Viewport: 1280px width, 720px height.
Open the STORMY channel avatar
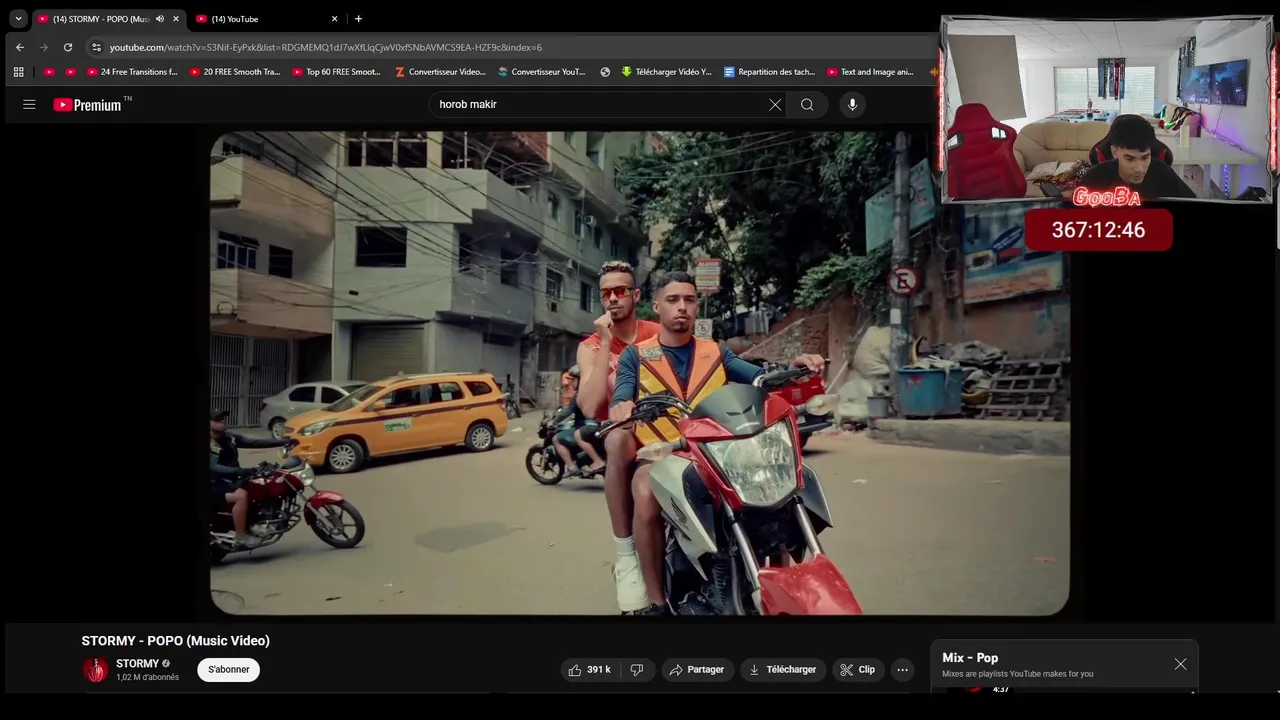point(96,670)
